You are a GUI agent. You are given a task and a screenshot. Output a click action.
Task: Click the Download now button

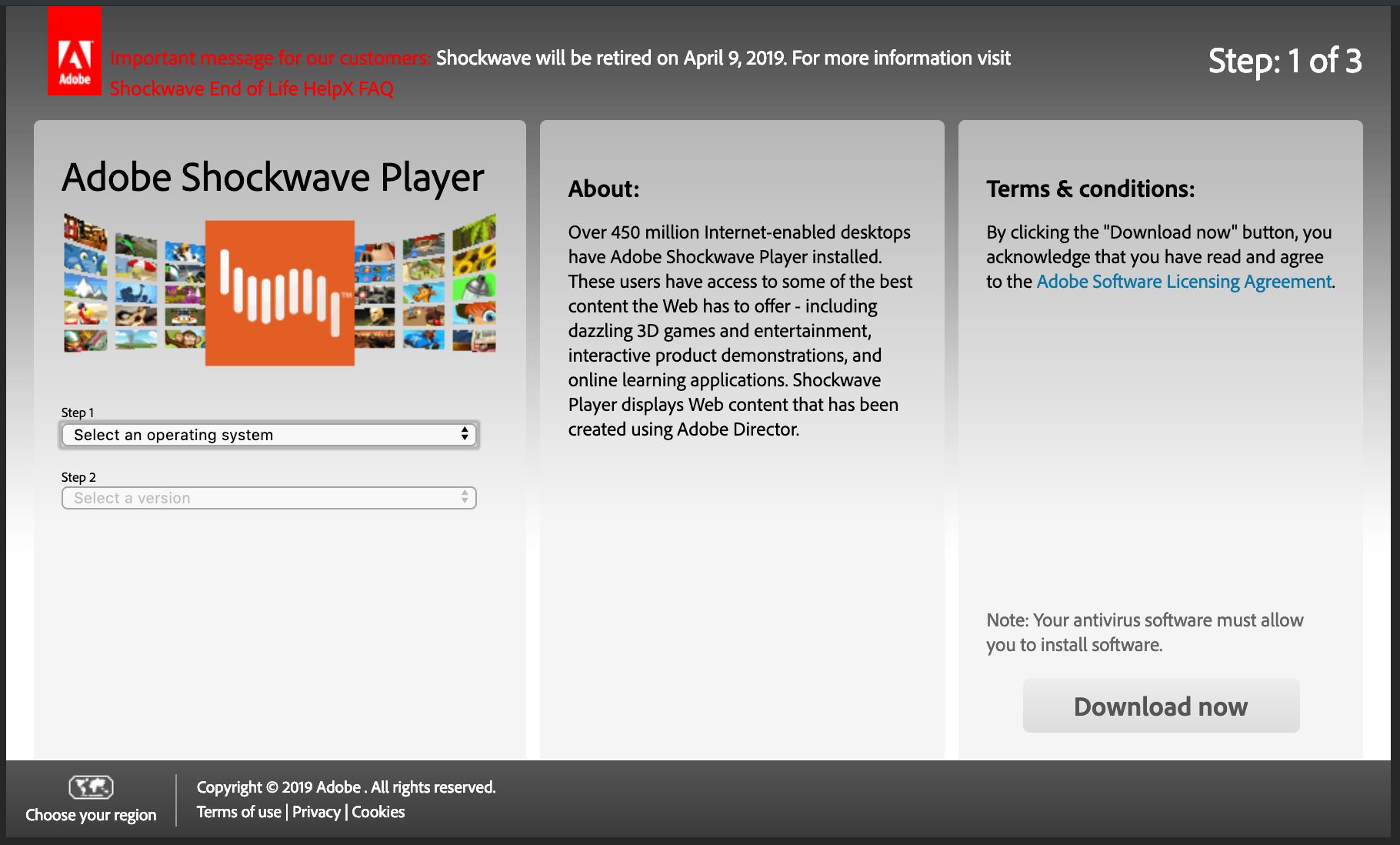click(1162, 706)
